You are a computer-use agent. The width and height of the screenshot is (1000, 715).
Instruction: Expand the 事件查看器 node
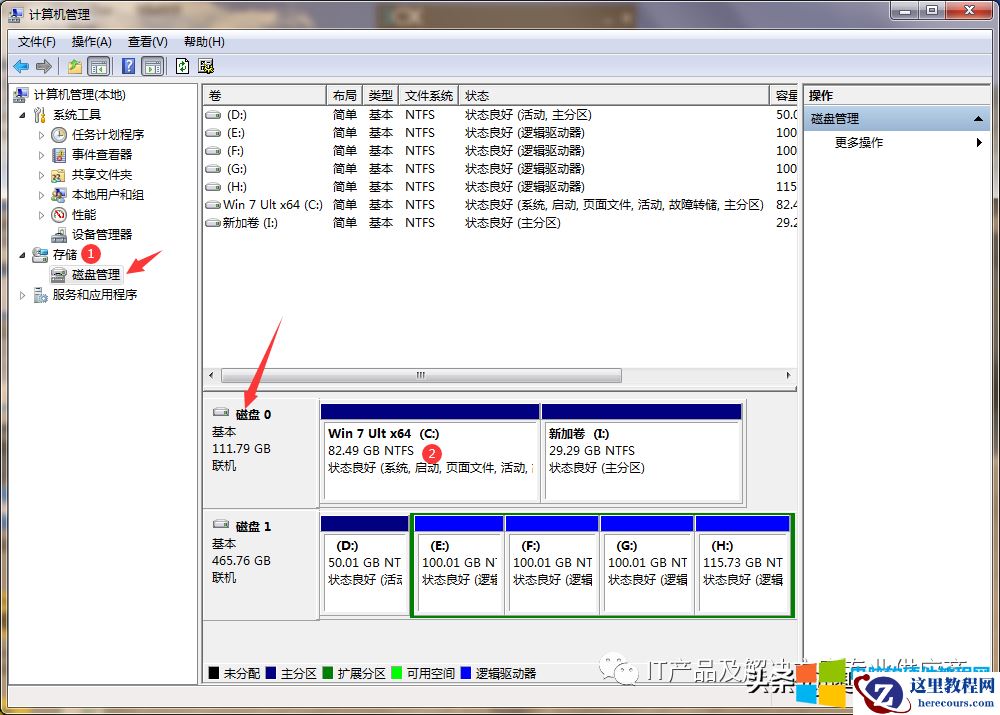tap(41, 155)
